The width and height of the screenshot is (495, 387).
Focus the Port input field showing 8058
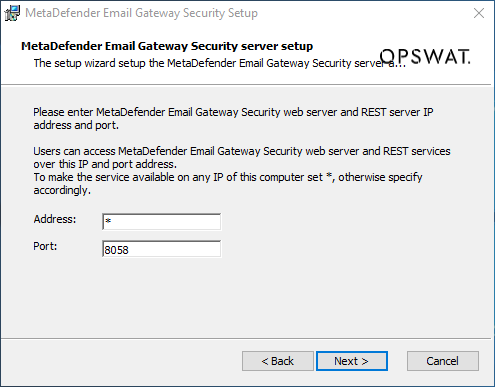161,249
